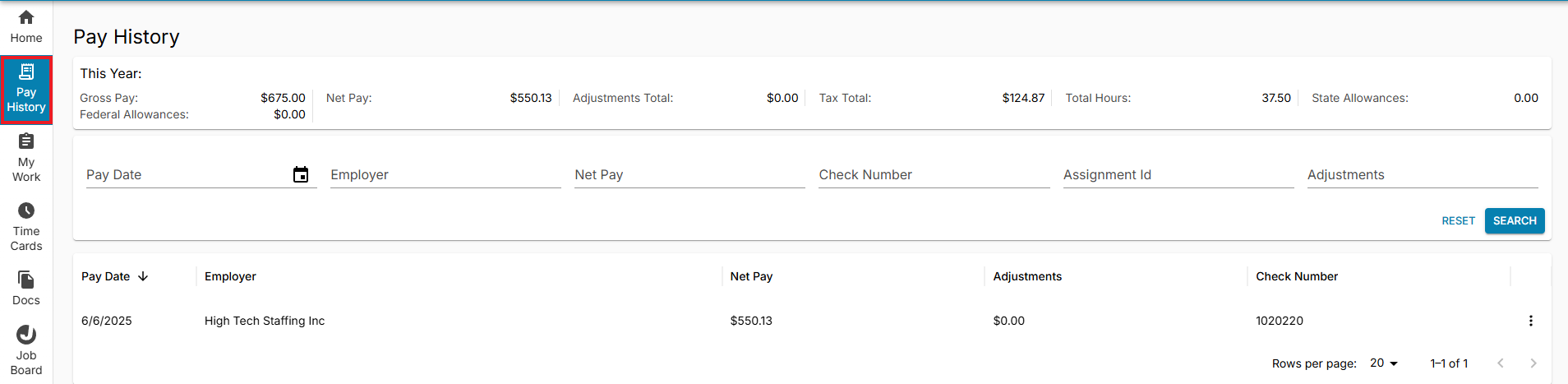
Task: Sort by Employer column header
Action: click(230, 276)
